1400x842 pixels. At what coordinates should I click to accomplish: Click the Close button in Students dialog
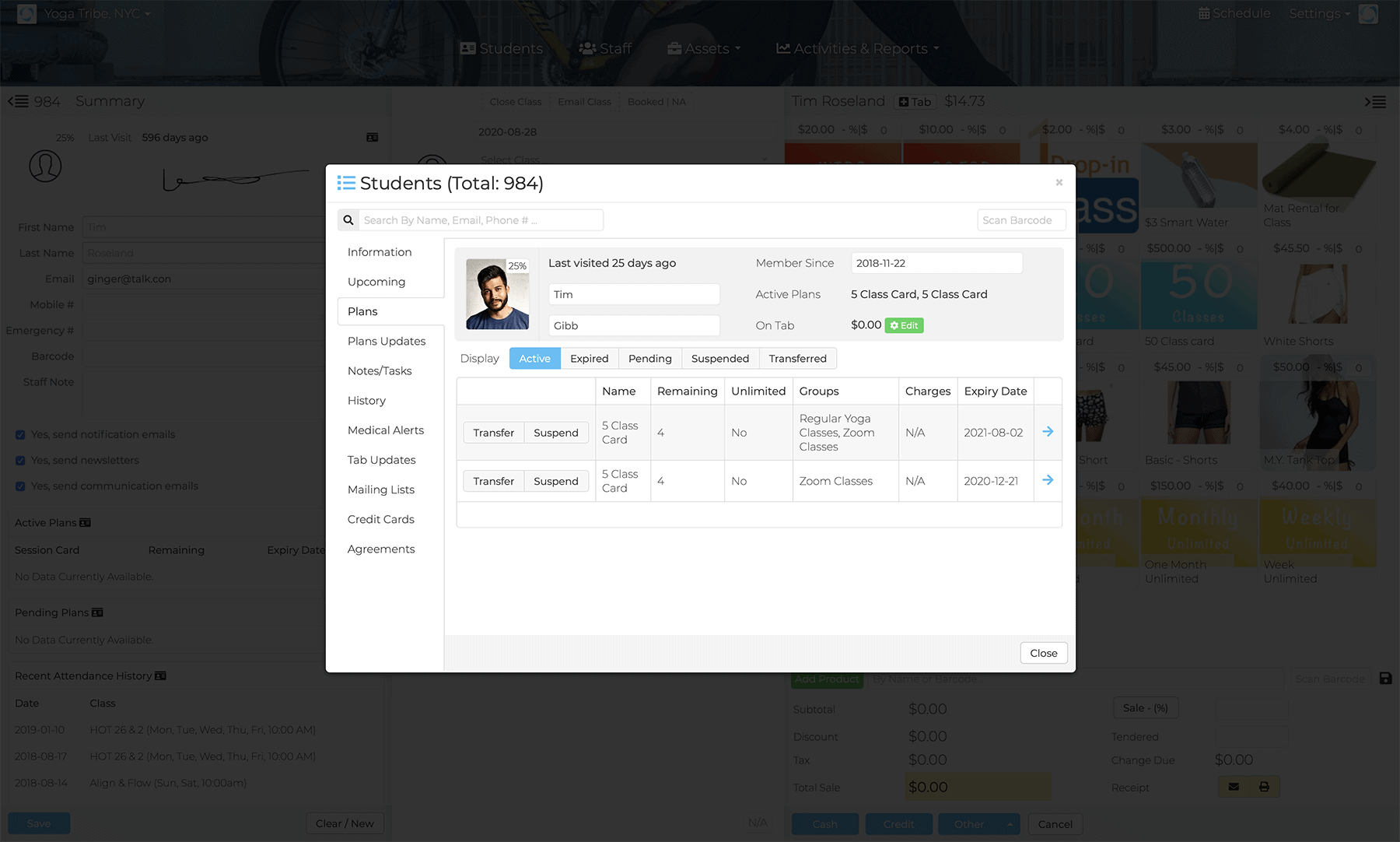tap(1044, 653)
